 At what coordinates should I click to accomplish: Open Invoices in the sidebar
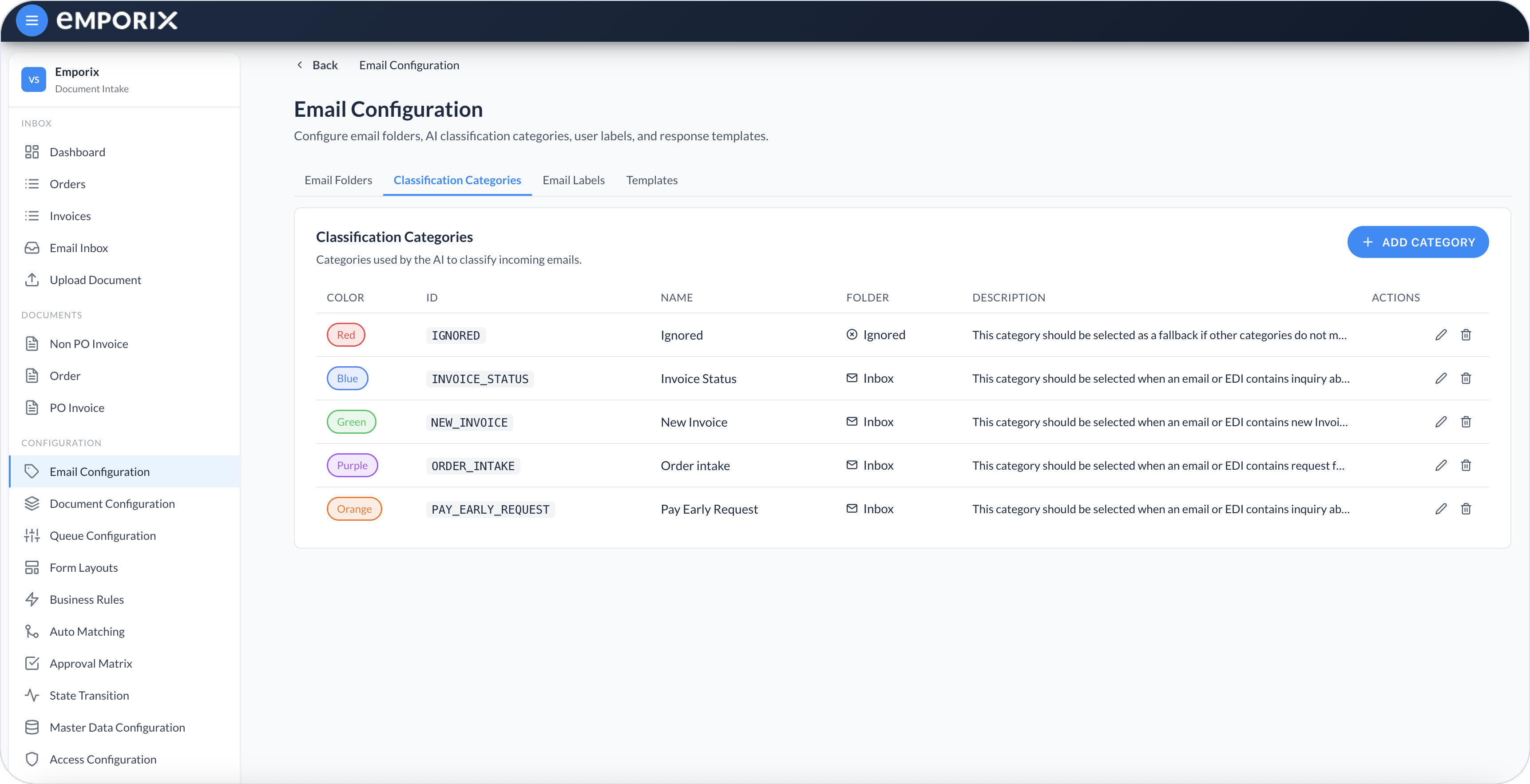pos(125,216)
